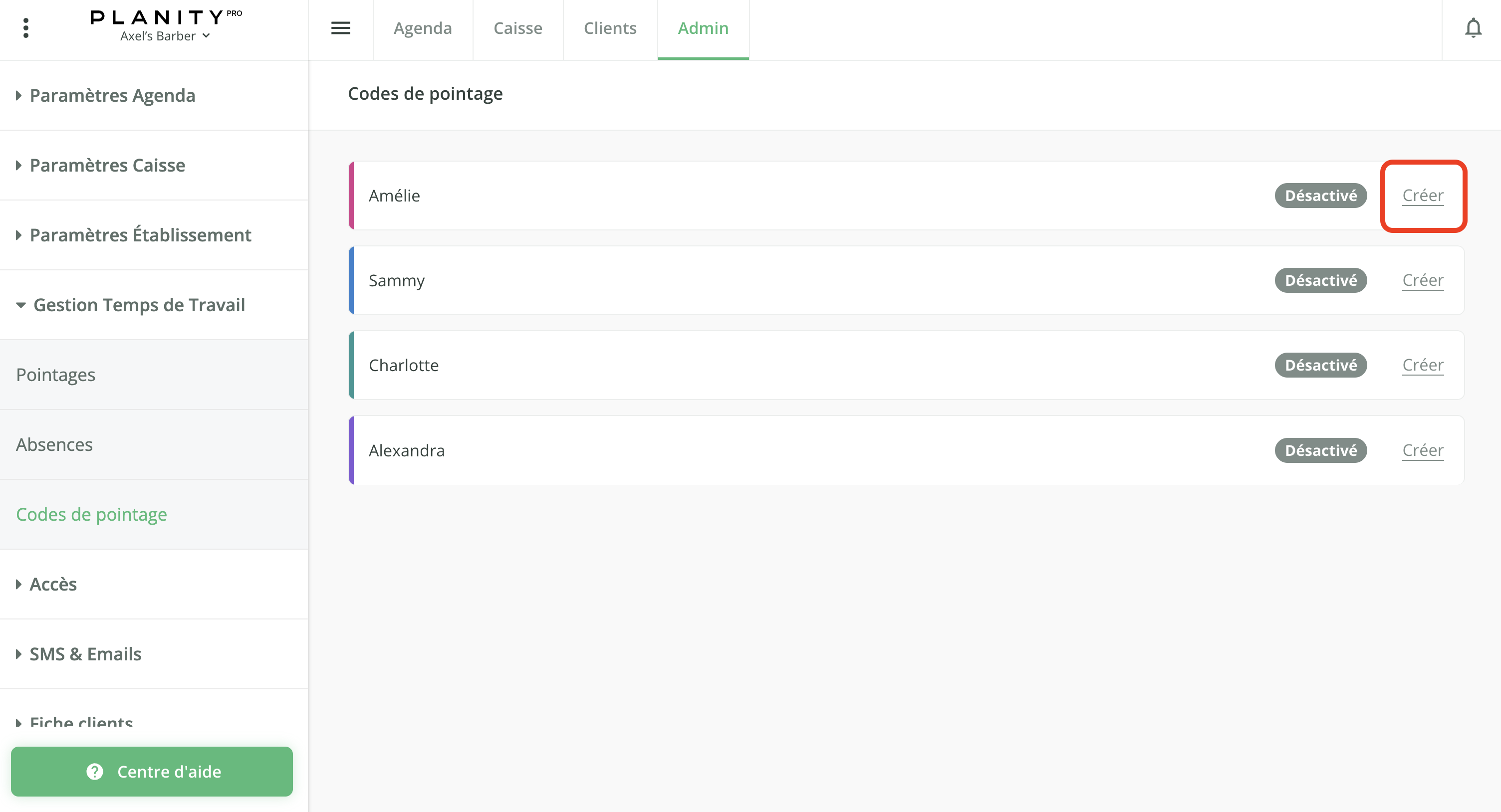
Task: Expand SMS & Emails section
Action: click(85, 654)
